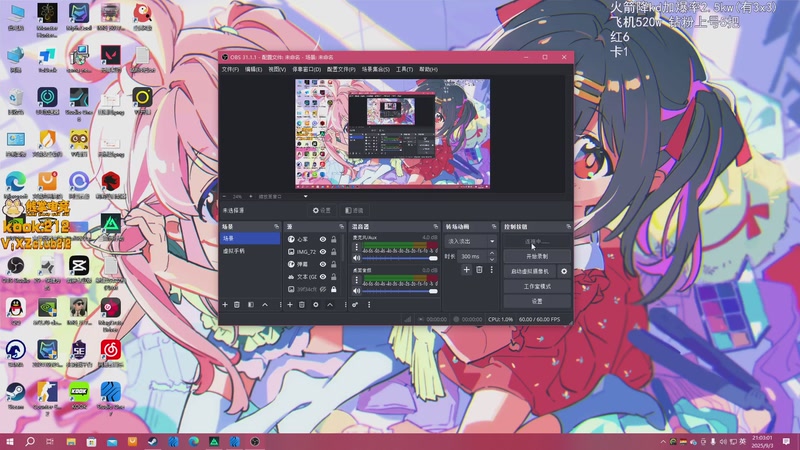The height and width of the screenshot is (450, 800).
Task: Hide the IMG_72 source with eye icon
Action: (x=323, y=252)
